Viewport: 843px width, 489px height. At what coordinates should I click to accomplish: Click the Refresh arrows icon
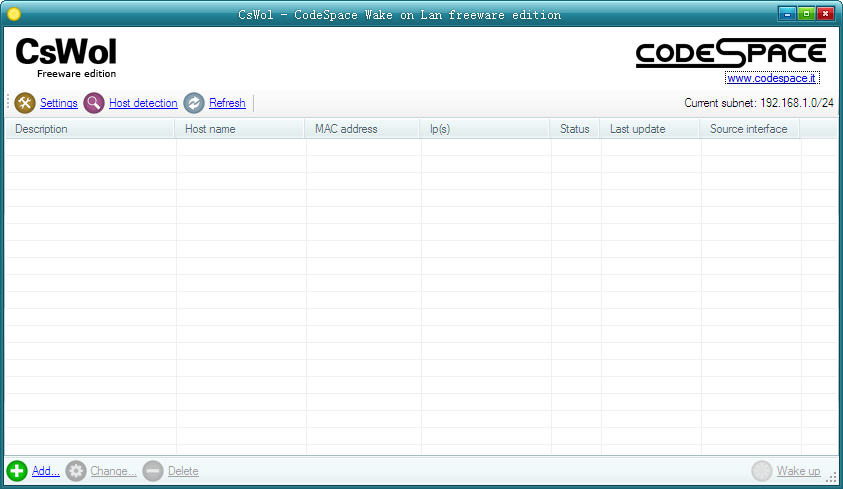coord(194,103)
